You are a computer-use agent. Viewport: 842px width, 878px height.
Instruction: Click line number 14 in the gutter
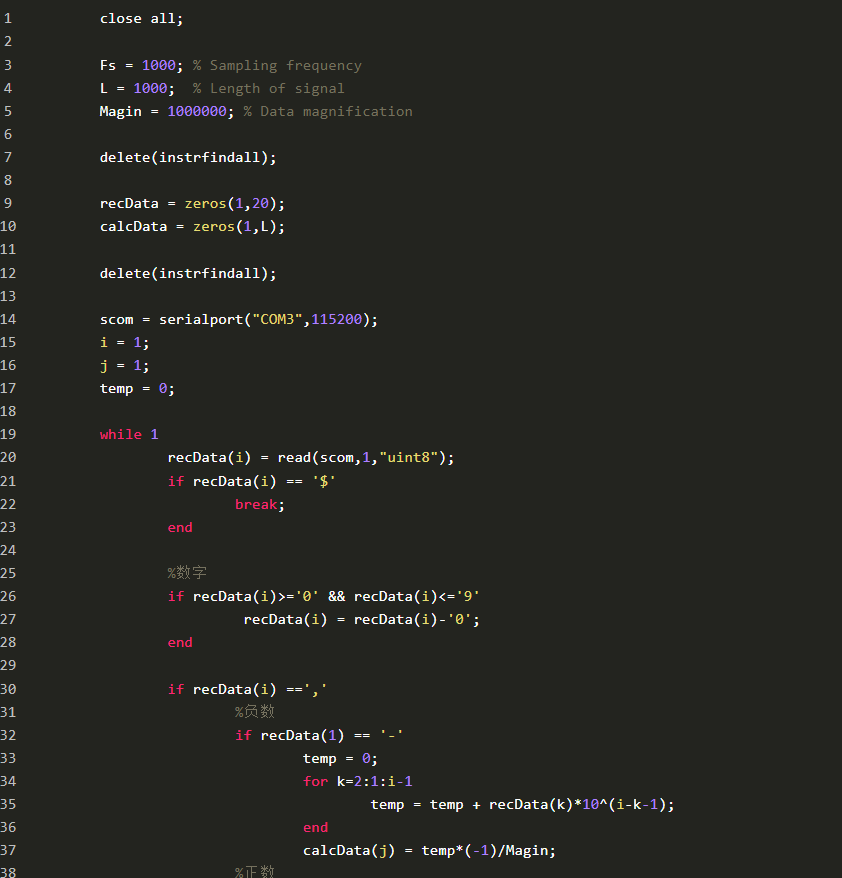[8, 319]
